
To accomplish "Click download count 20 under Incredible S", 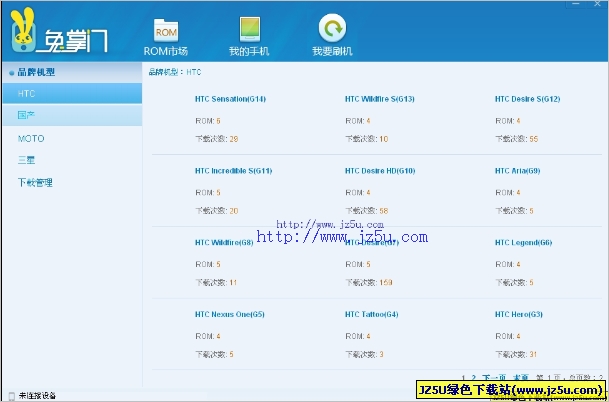I will 234,211.
